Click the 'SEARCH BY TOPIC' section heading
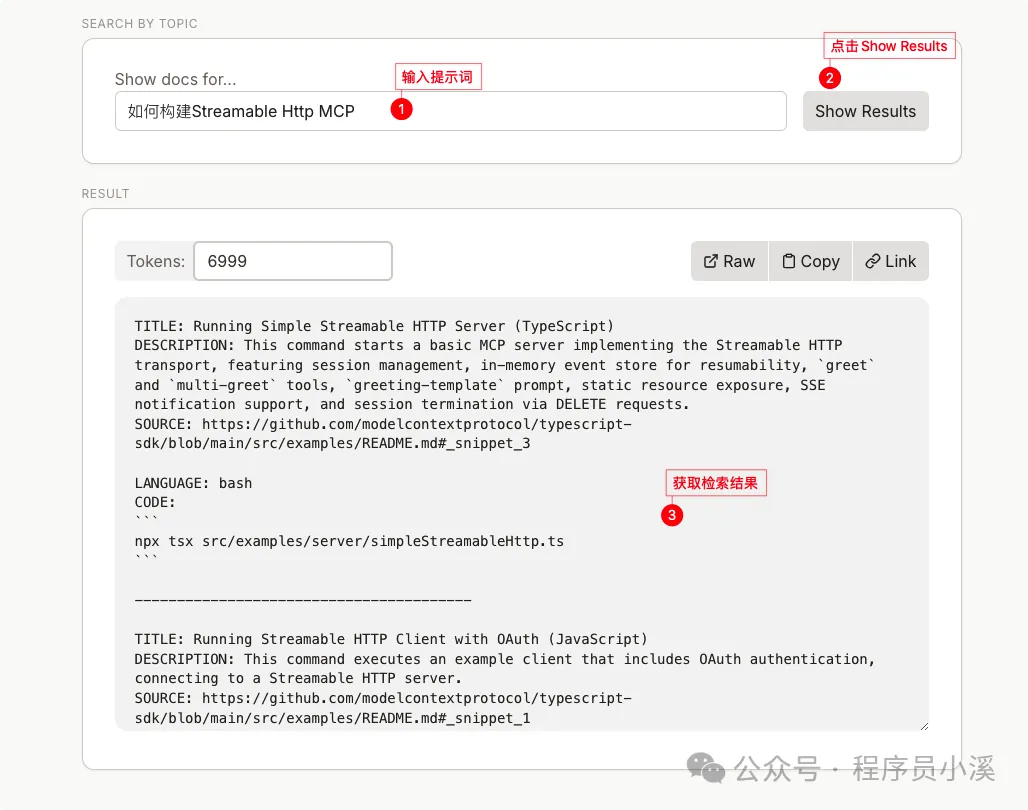Image resolution: width=1028 pixels, height=810 pixels. (x=139, y=23)
